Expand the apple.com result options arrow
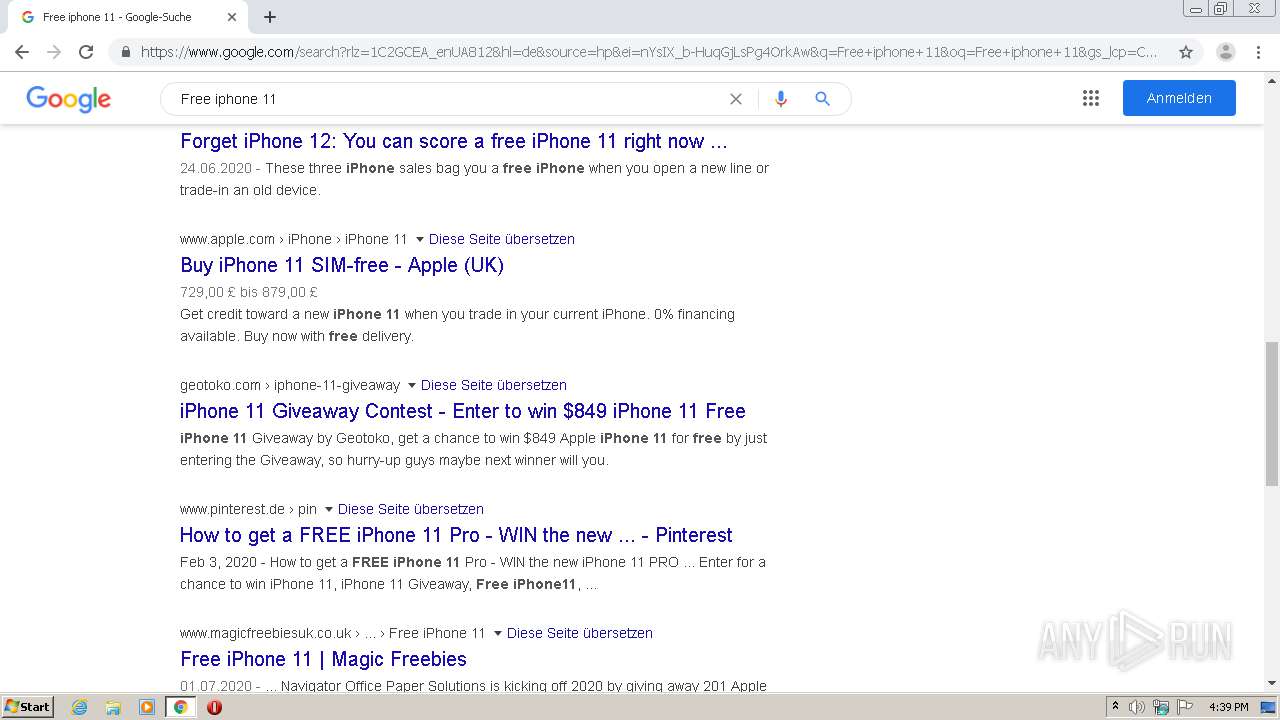 click(x=418, y=240)
